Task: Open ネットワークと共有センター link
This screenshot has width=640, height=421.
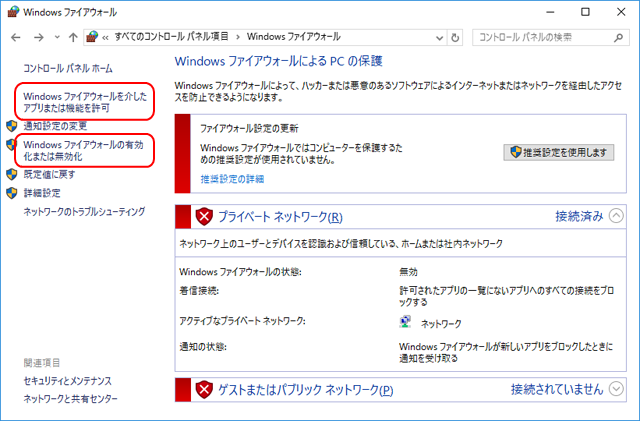Action: (70, 399)
